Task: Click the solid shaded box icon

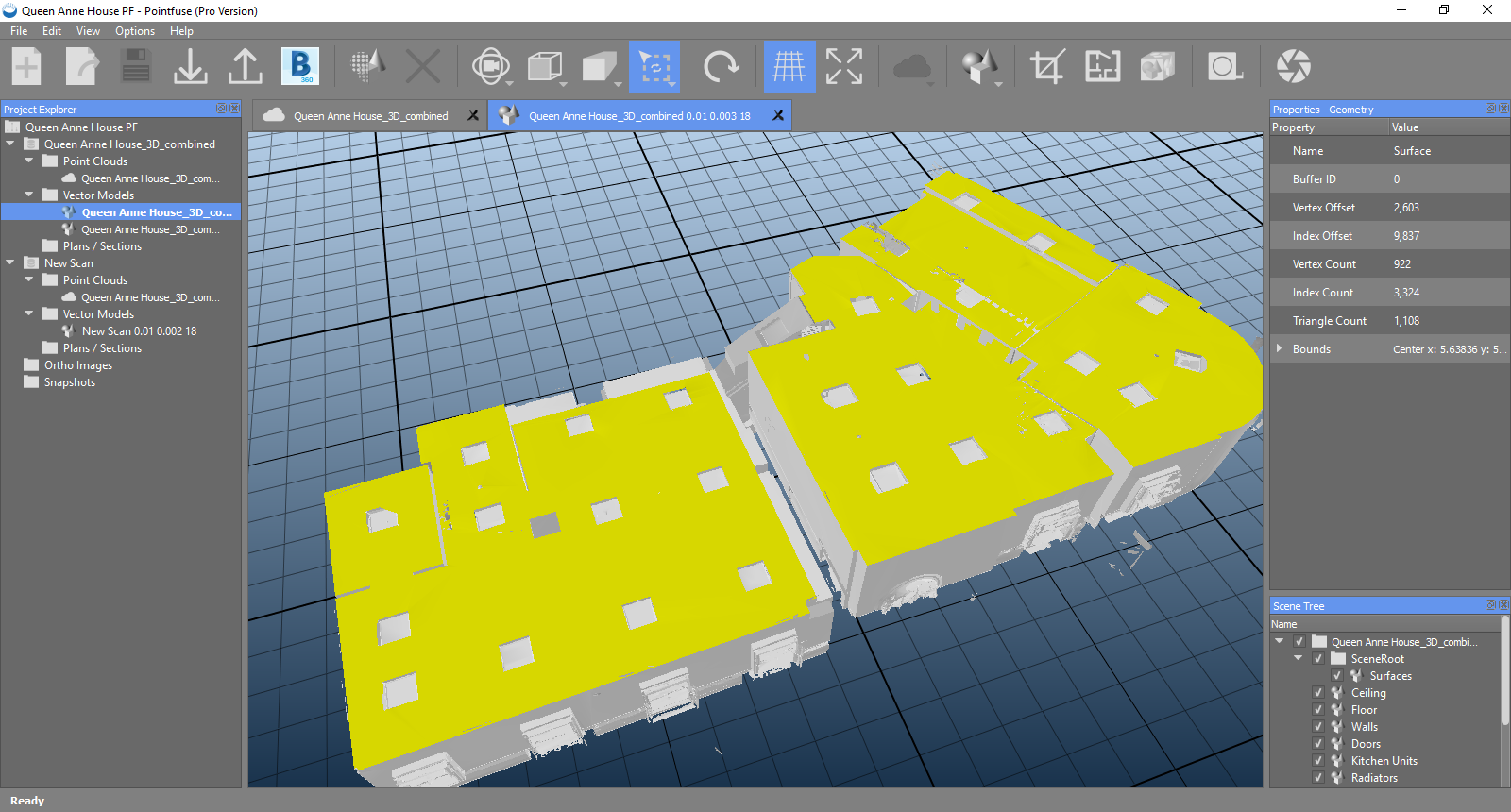Action: [599, 67]
